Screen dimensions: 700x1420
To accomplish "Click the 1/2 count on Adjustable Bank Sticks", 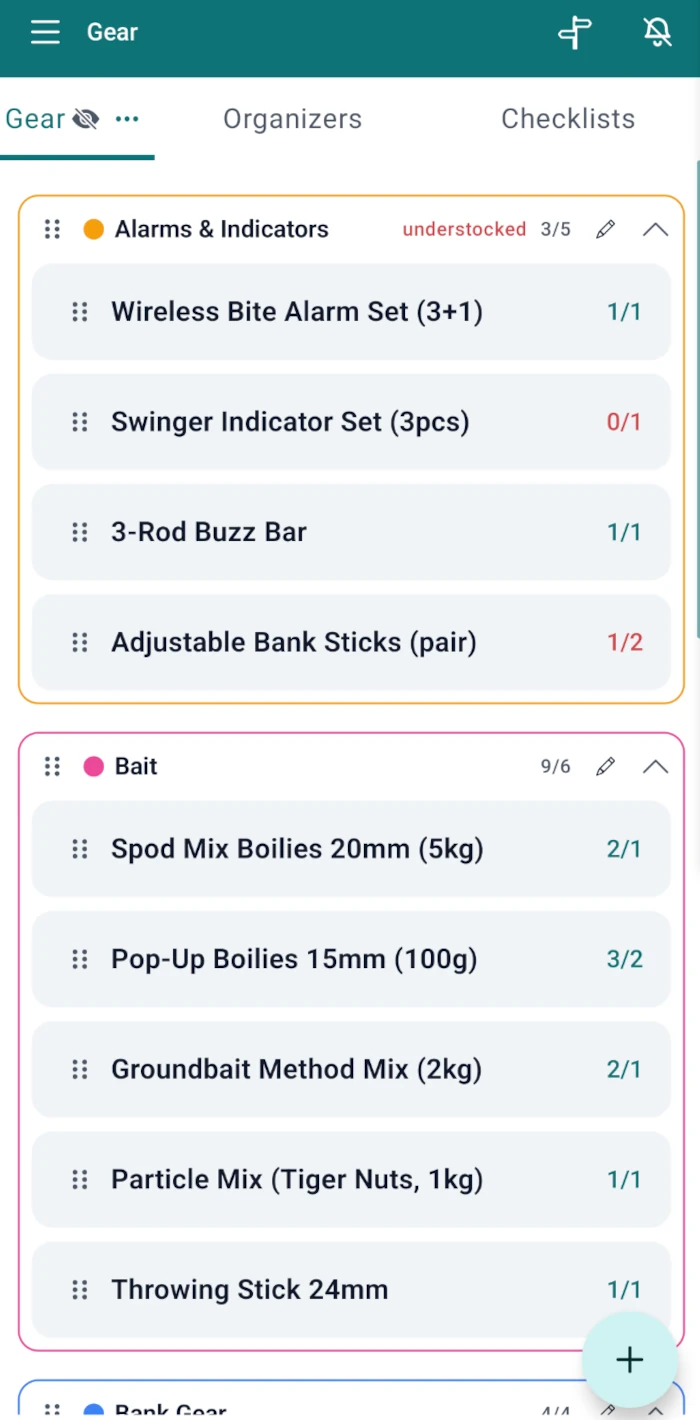I will pos(624,642).
